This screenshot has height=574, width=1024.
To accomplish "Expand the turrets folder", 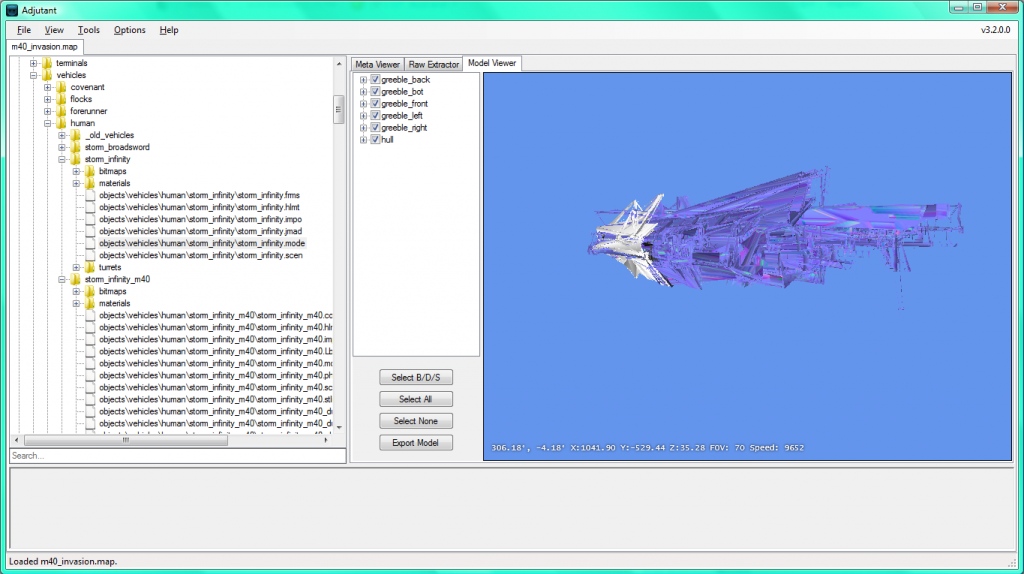I will 76,267.
